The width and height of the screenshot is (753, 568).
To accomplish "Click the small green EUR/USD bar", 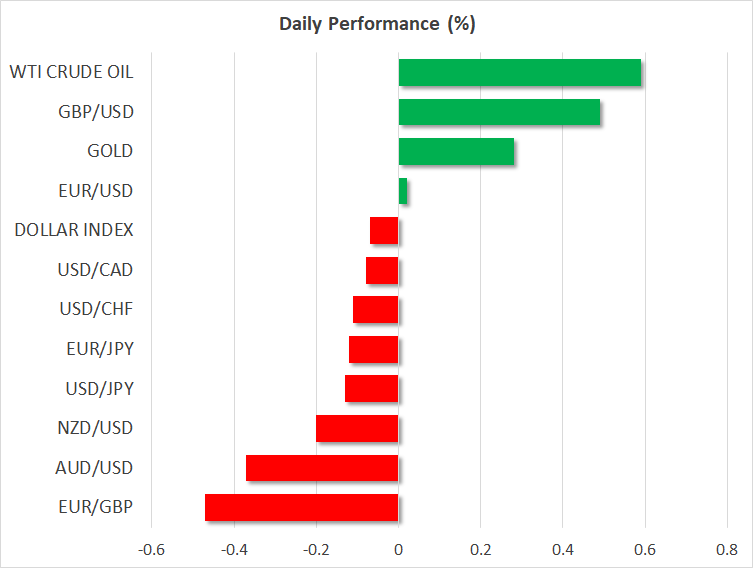I will 403,191.
